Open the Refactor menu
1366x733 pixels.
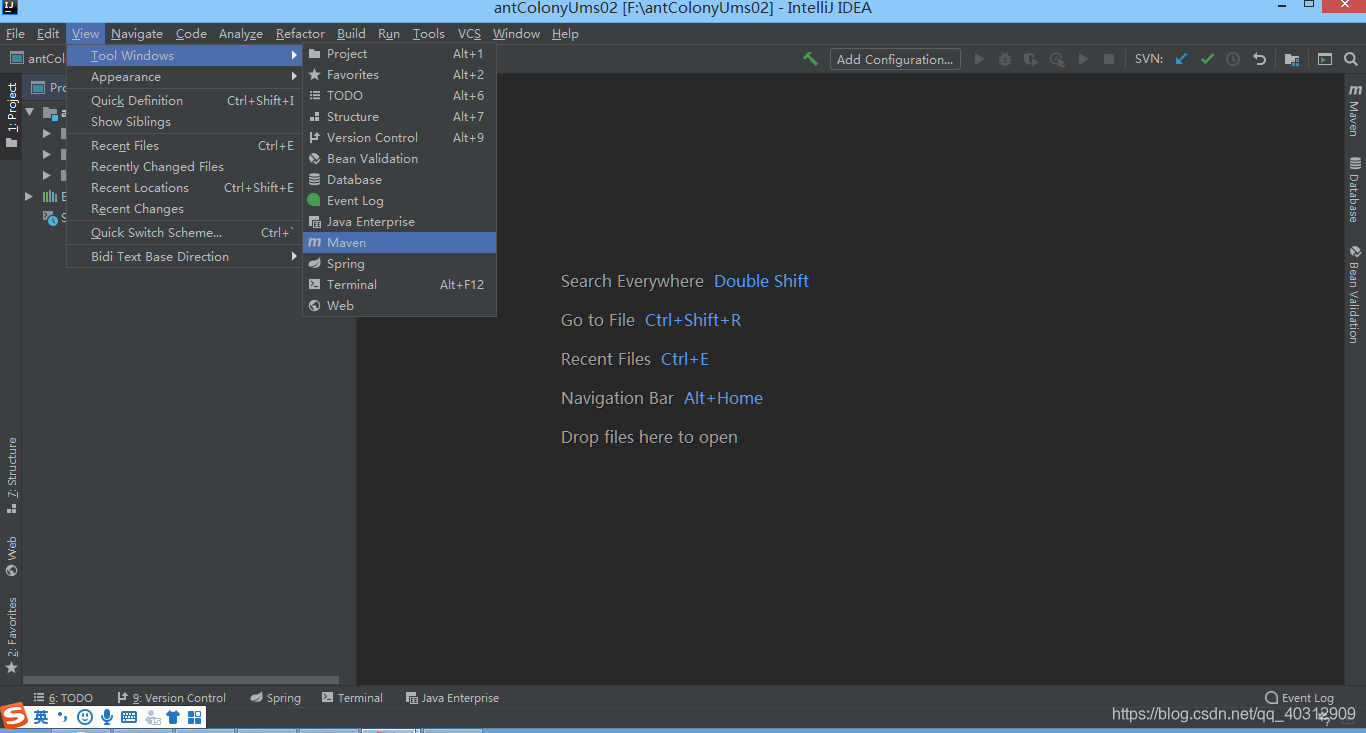pyautogui.click(x=300, y=34)
